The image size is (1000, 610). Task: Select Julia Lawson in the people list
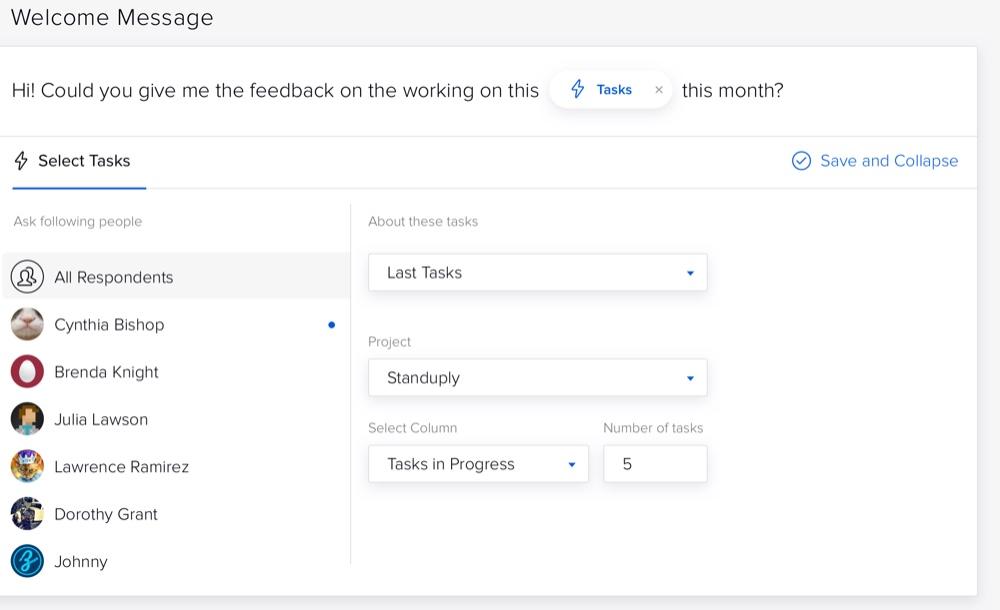click(x=176, y=419)
